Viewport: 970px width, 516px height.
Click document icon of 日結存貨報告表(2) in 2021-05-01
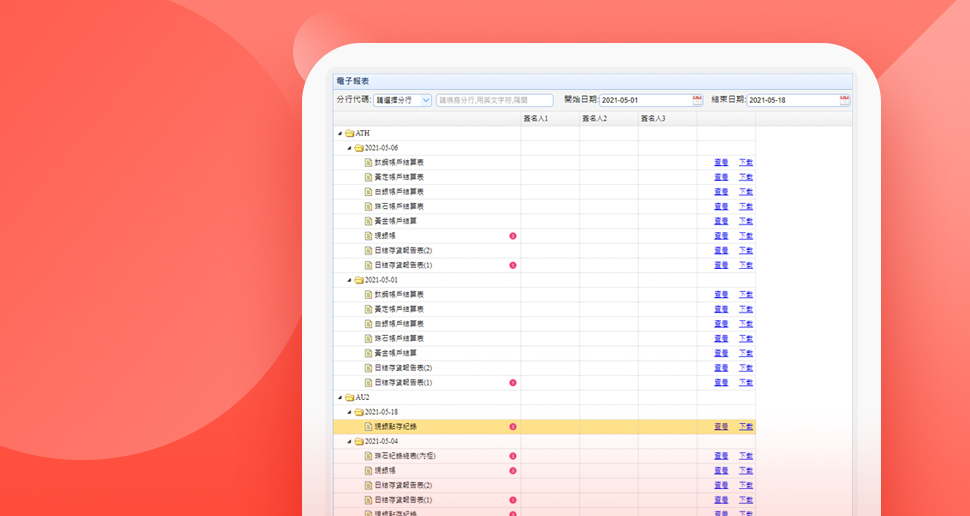coord(369,368)
